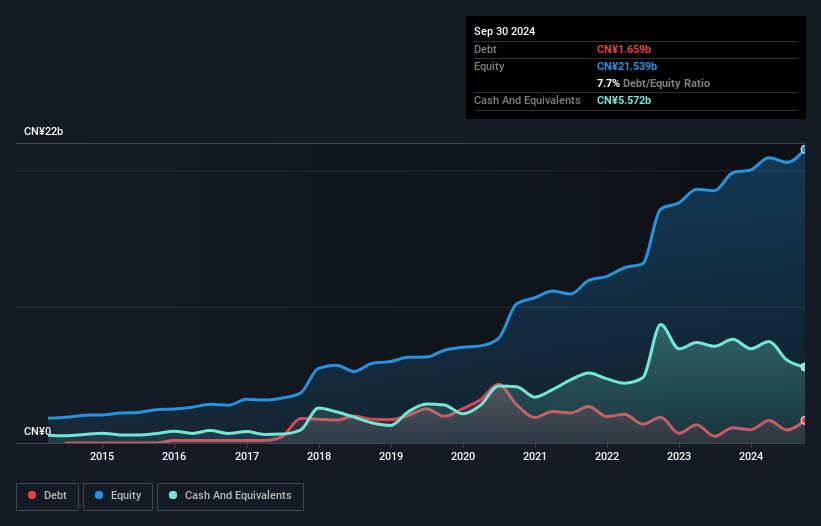The height and width of the screenshot is (526, 821).
Task: Click the Equity value CN¥21.539b in tooltip
Action: [x=627, y=66]
